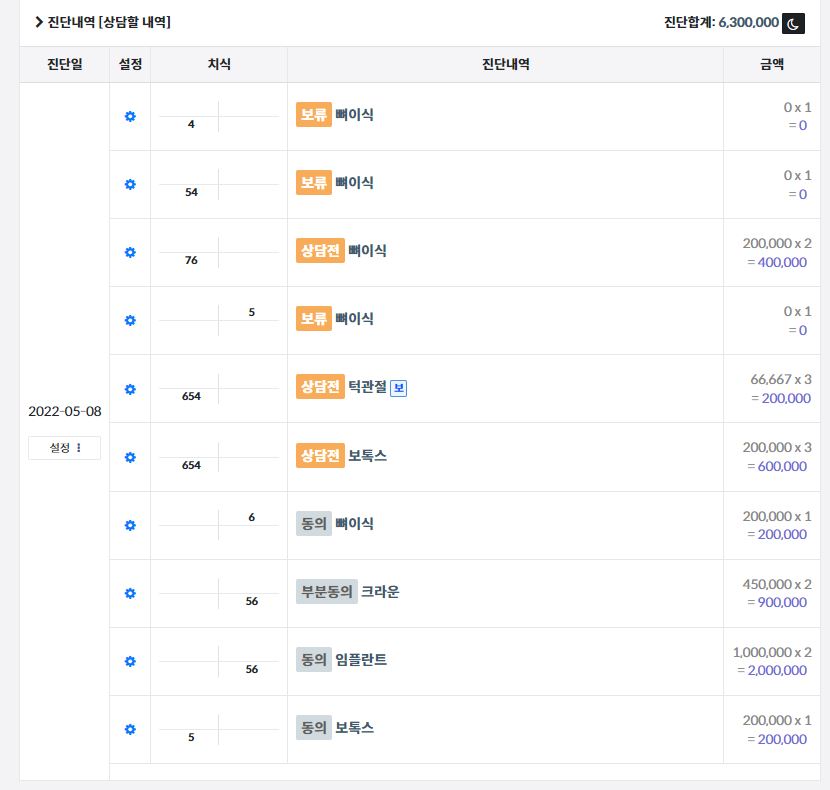Click the 치식 column header
The width and height of the screenshot is (830, 790).
click(x=219, y=65)
